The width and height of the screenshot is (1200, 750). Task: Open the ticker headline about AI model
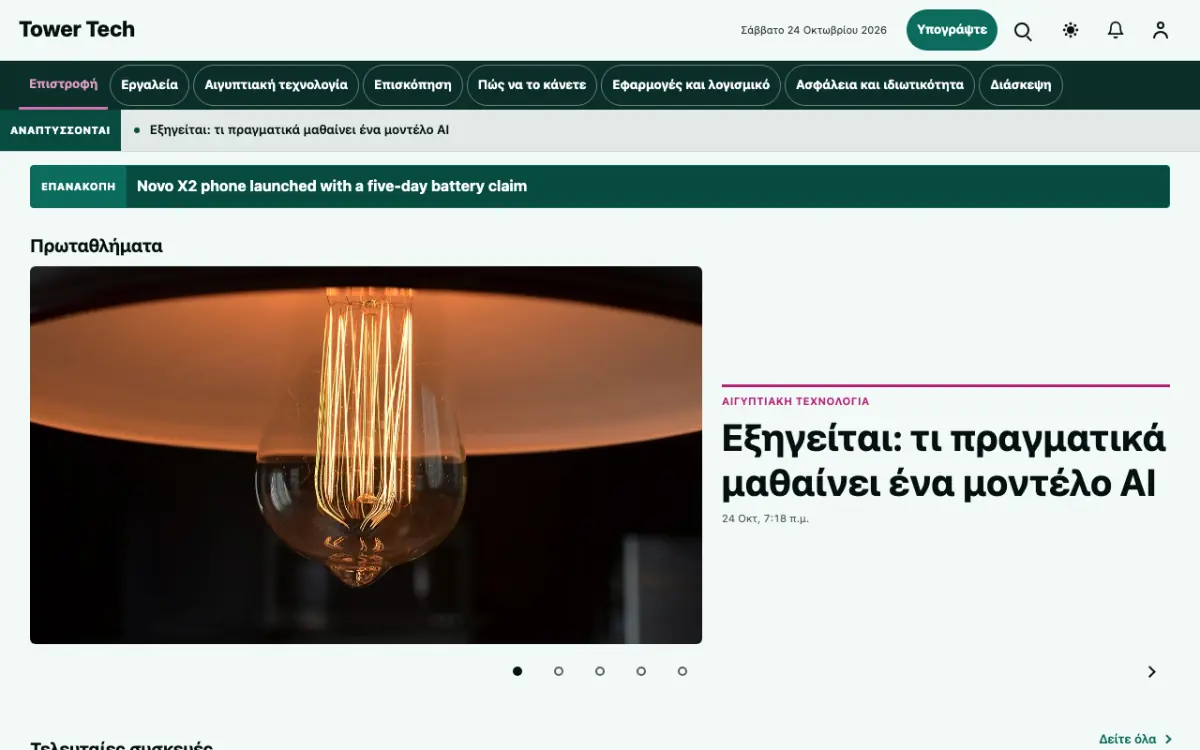coord(299,130)
